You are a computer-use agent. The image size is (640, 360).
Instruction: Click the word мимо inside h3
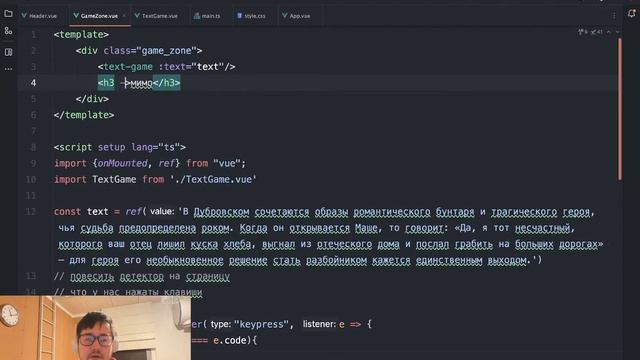(141, 83)
